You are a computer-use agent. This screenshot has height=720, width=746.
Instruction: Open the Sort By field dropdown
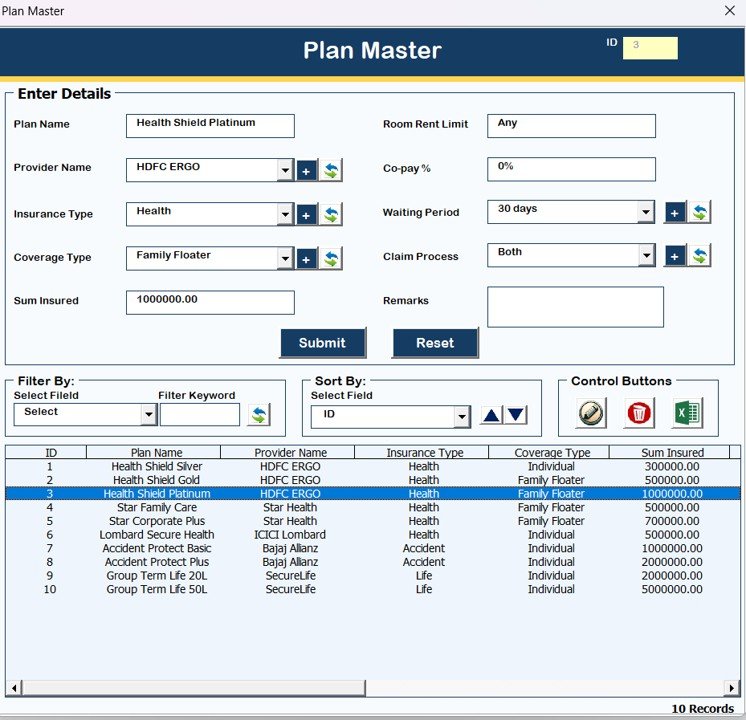pyautogui.click(x=461, y=417)
